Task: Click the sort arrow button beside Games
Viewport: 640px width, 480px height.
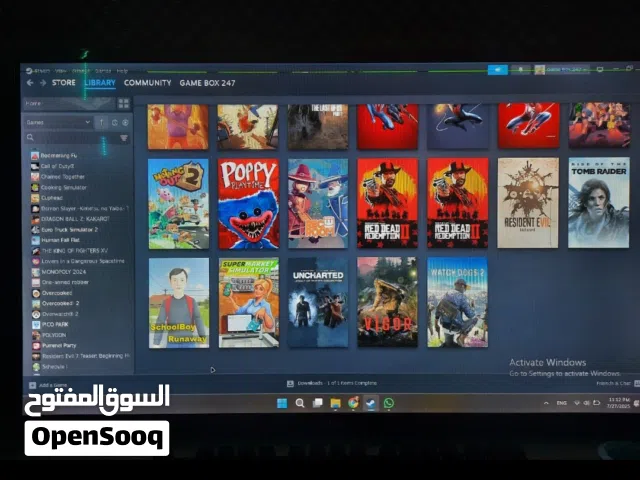Action: tap(101, 122)
